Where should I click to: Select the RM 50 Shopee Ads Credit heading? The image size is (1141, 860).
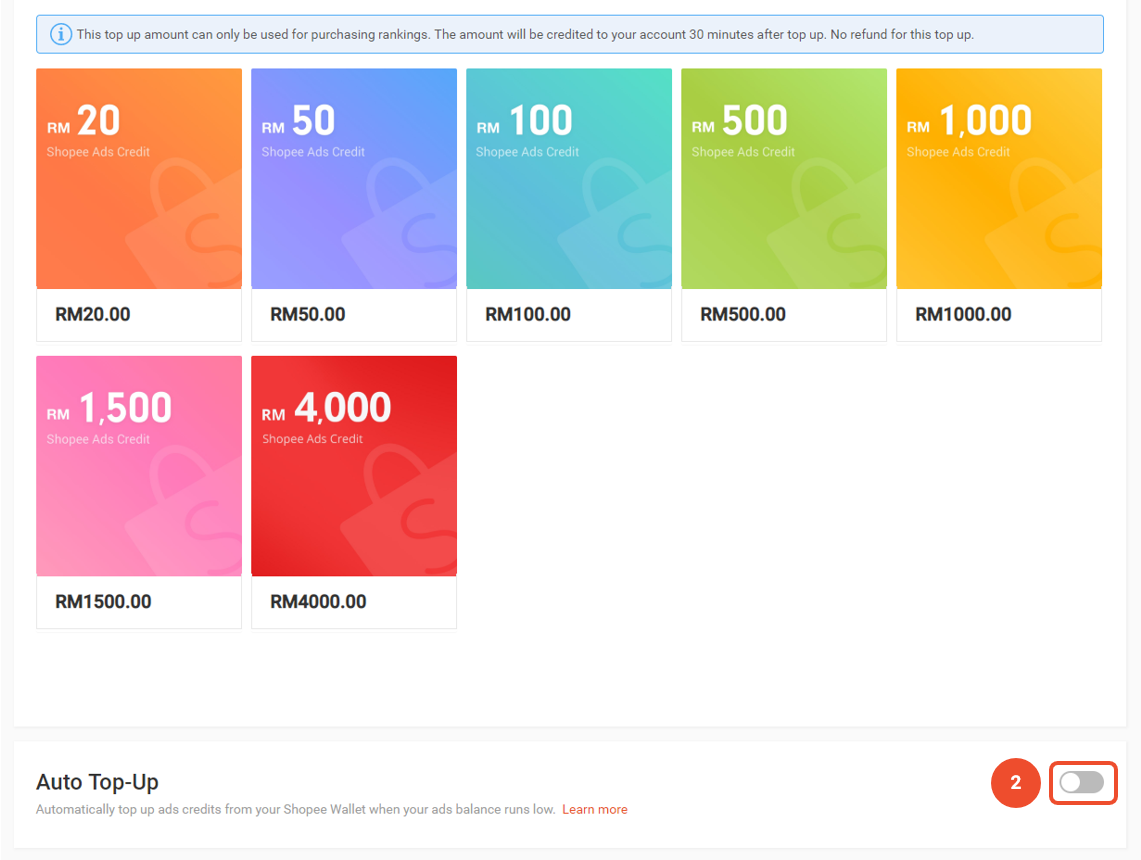(313, 130)
